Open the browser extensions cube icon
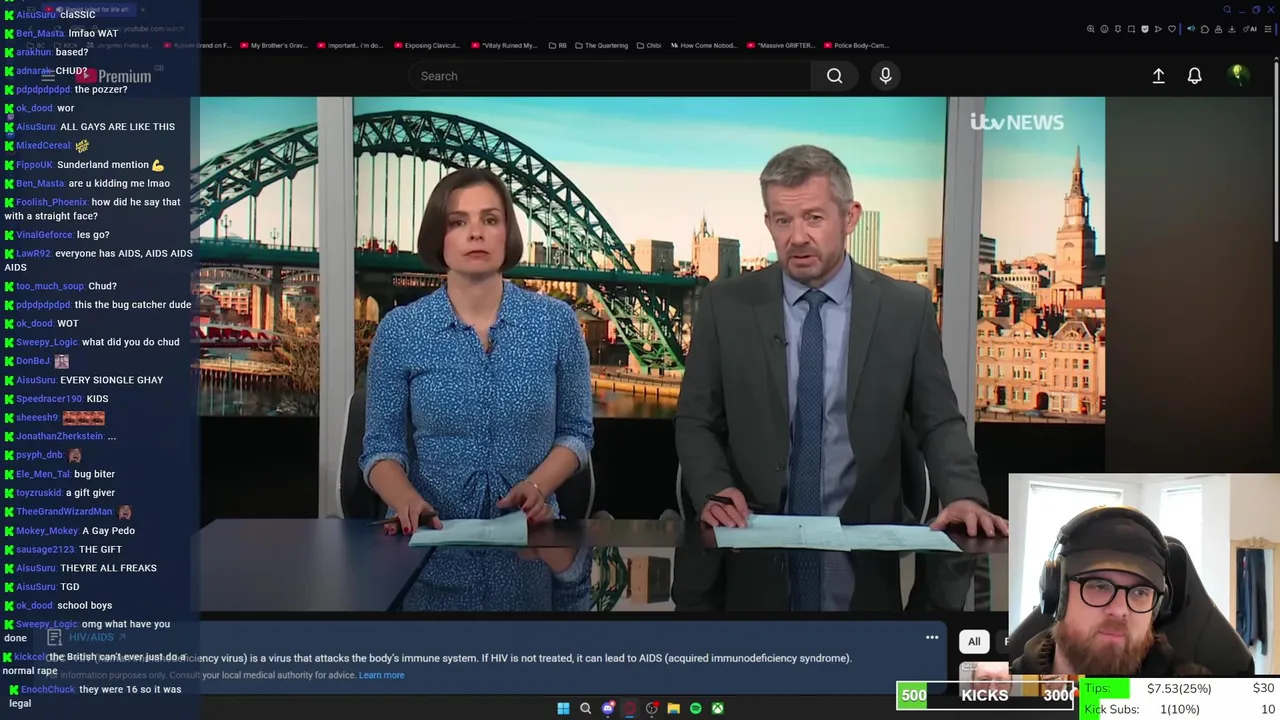This screenshot has width=1280, height=720. coord(1205,29)
